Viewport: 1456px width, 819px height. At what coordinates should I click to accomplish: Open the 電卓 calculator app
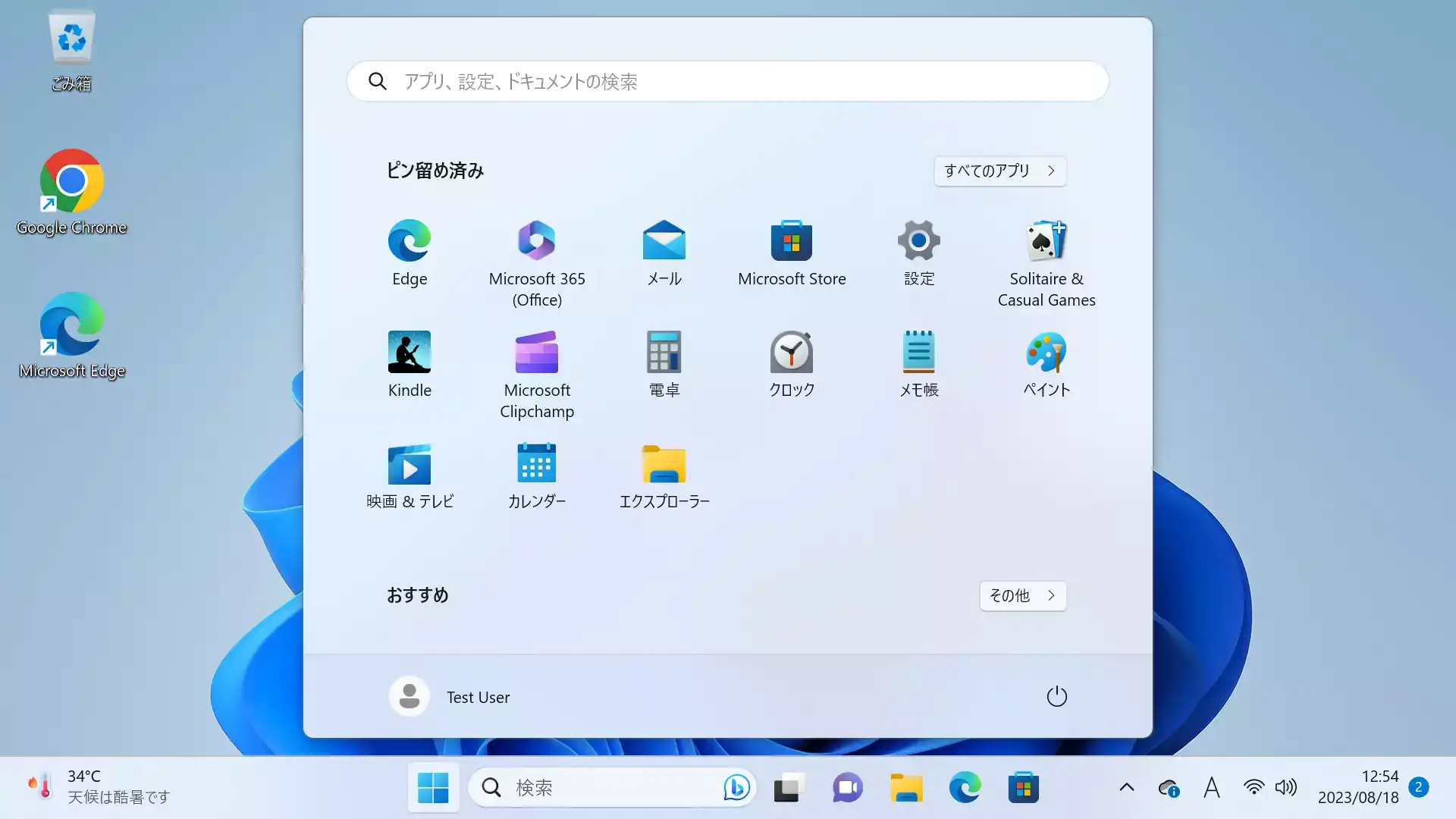(664, 365)
